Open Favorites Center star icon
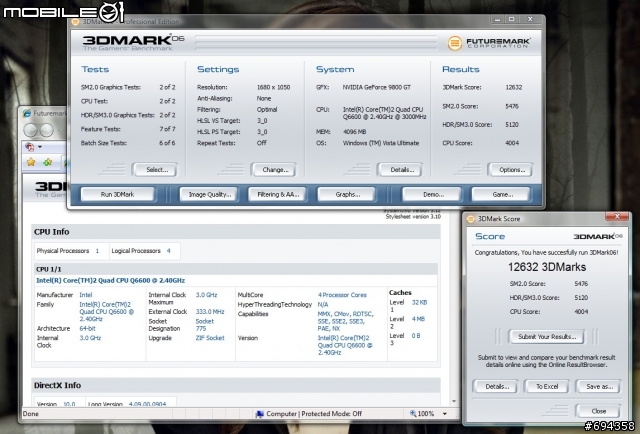640x434 pixels. 31,162
